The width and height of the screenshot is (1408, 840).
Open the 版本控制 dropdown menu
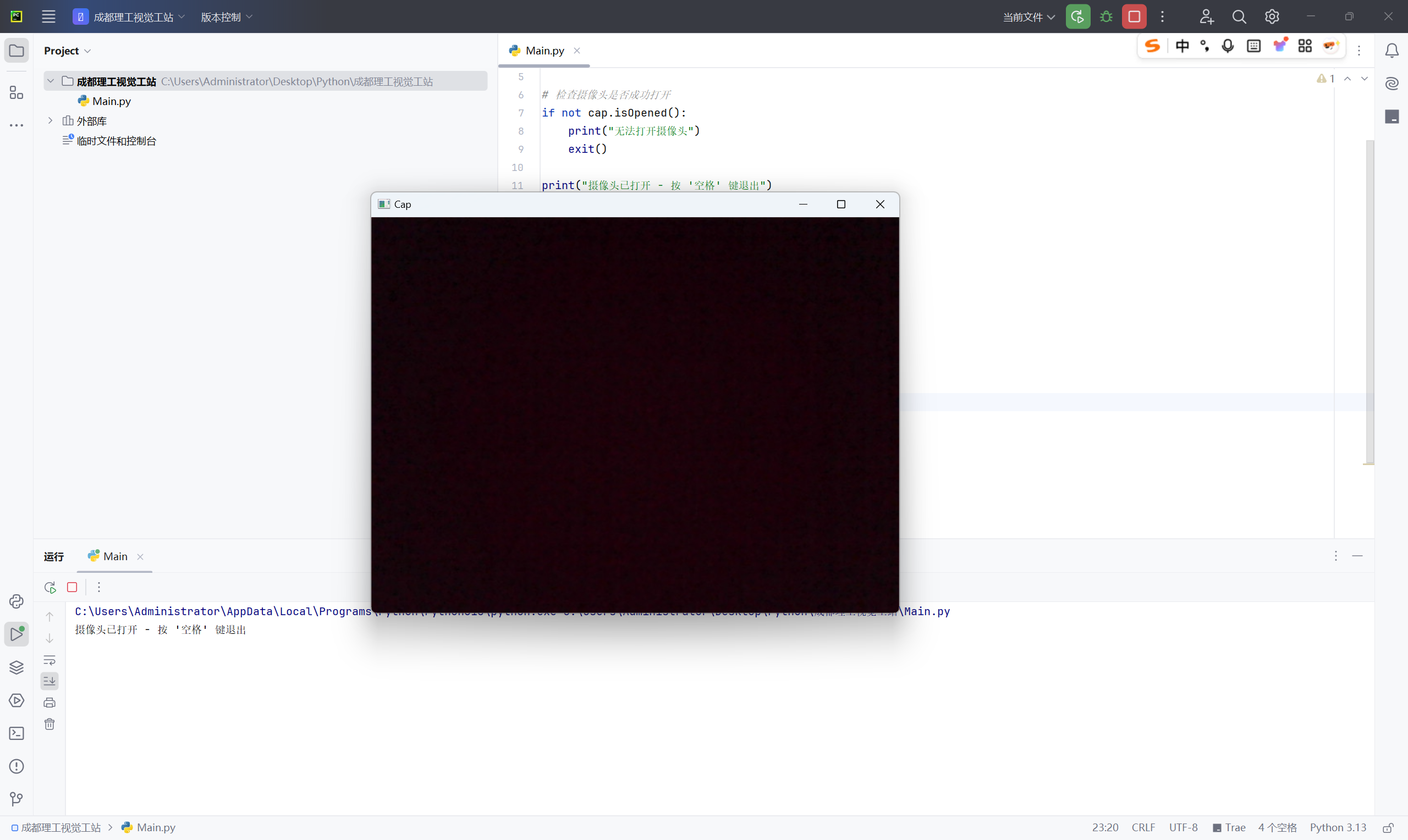tap(226, 17)
